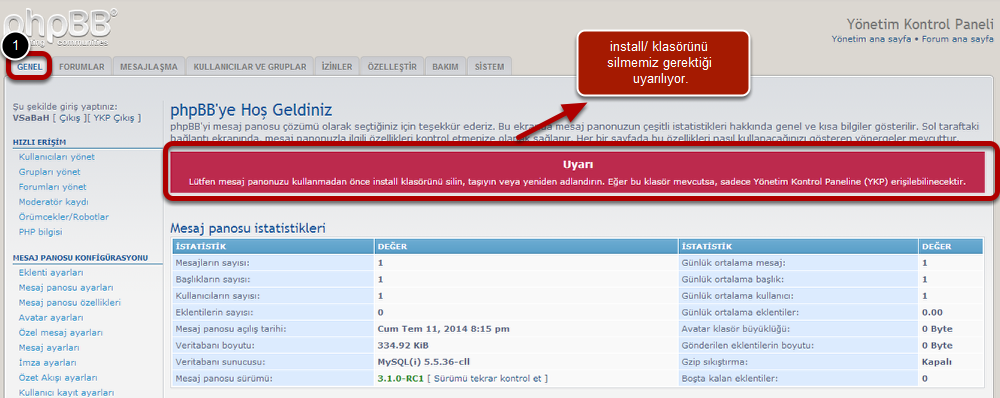Click the 0.00 average attachments value
The height and width of the screenshot is (398, 1000).
click(x=932, y=313)
